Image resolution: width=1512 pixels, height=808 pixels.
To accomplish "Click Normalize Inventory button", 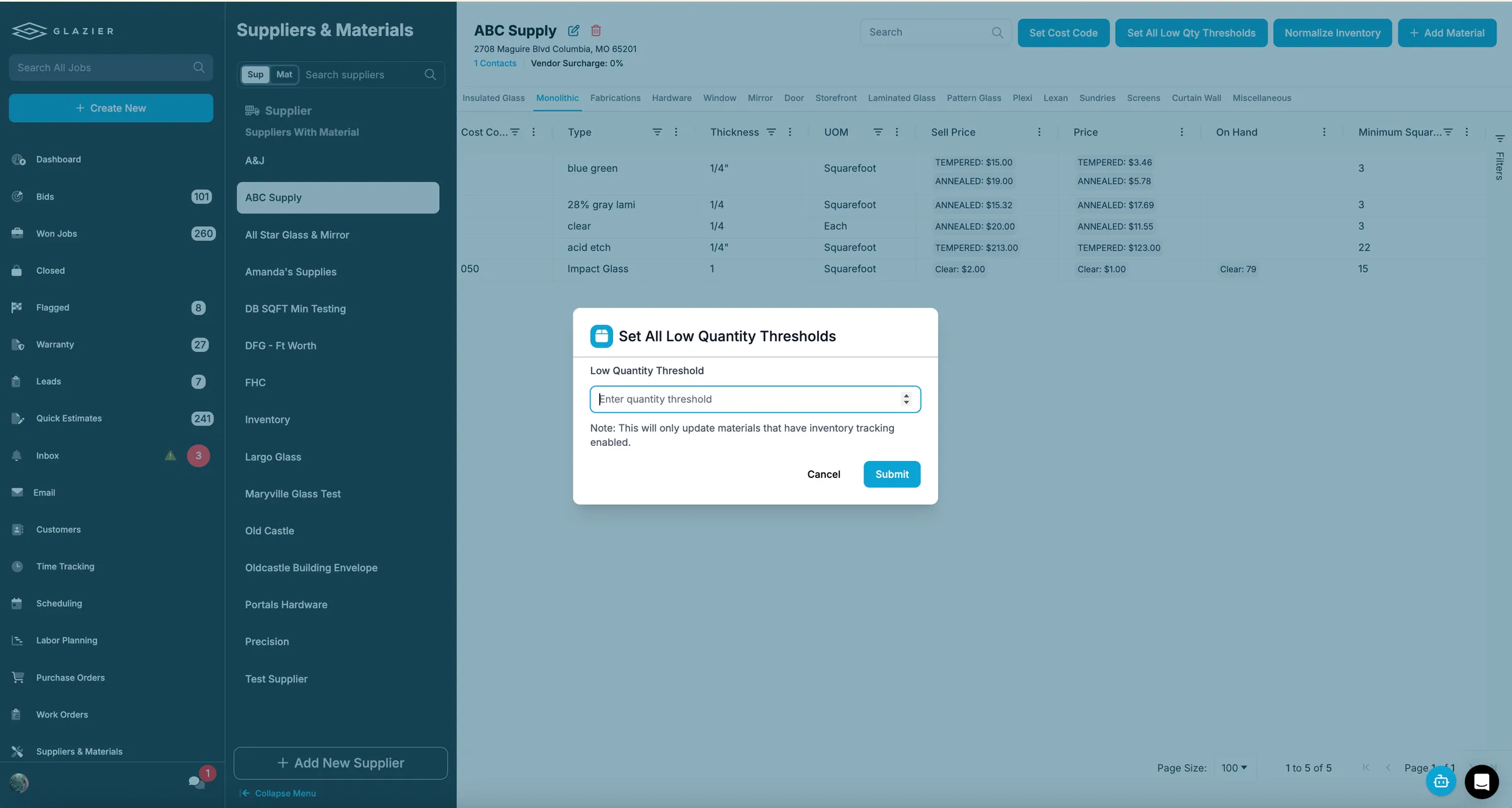I will click(x=1332, y=33).
